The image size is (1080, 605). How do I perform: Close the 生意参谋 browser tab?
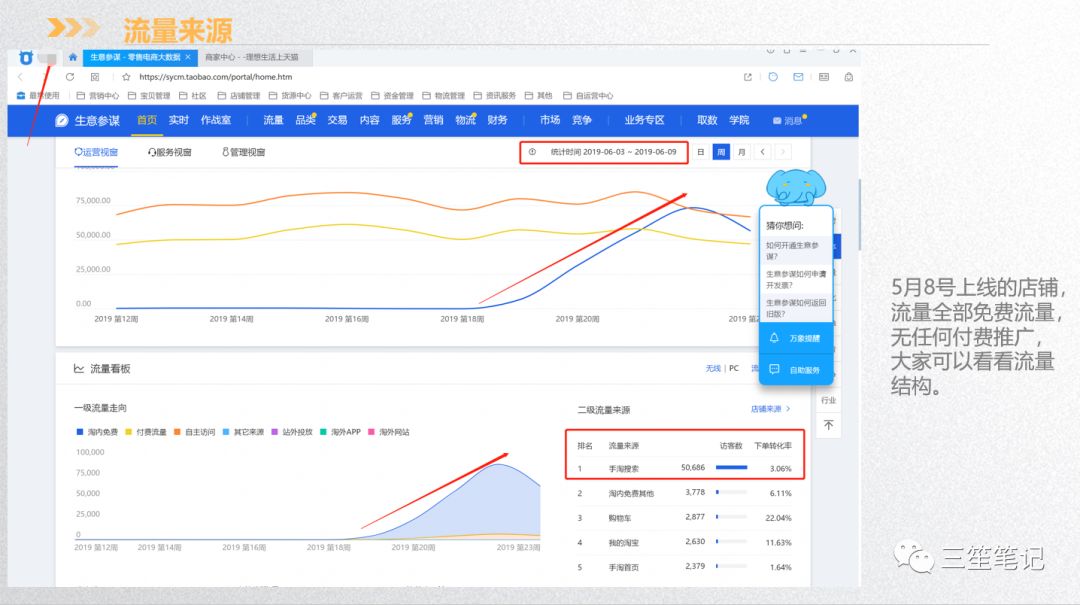188,57
